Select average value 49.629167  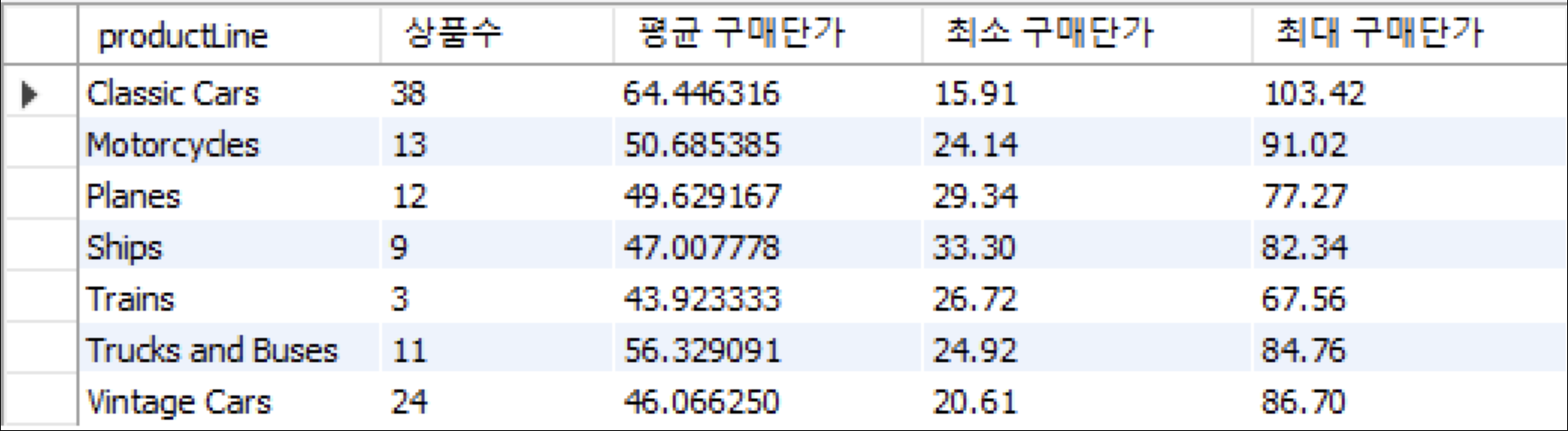768,195
